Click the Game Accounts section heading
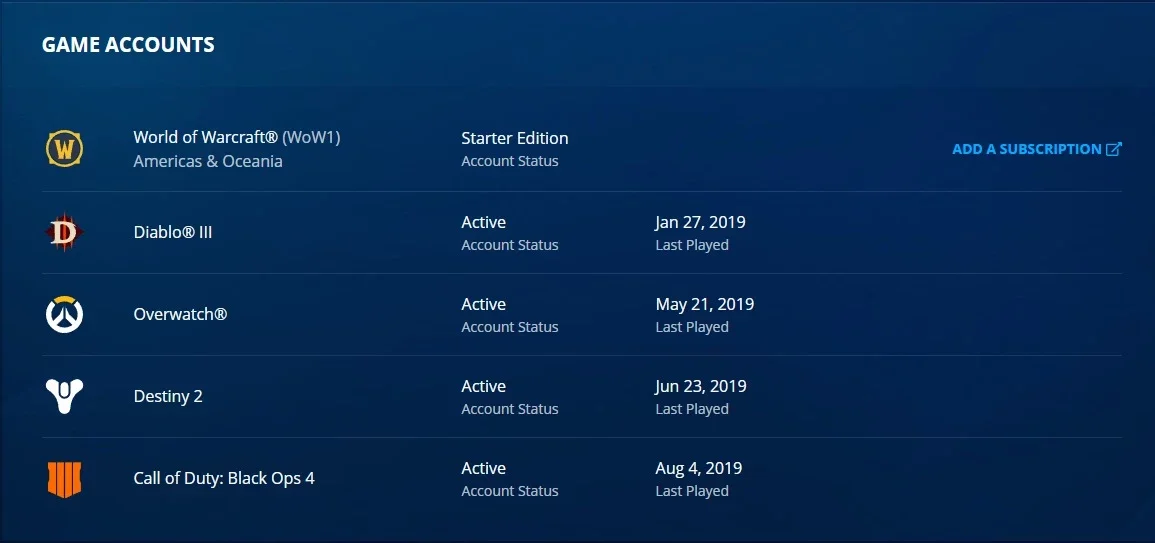 (x=128, y=45)
